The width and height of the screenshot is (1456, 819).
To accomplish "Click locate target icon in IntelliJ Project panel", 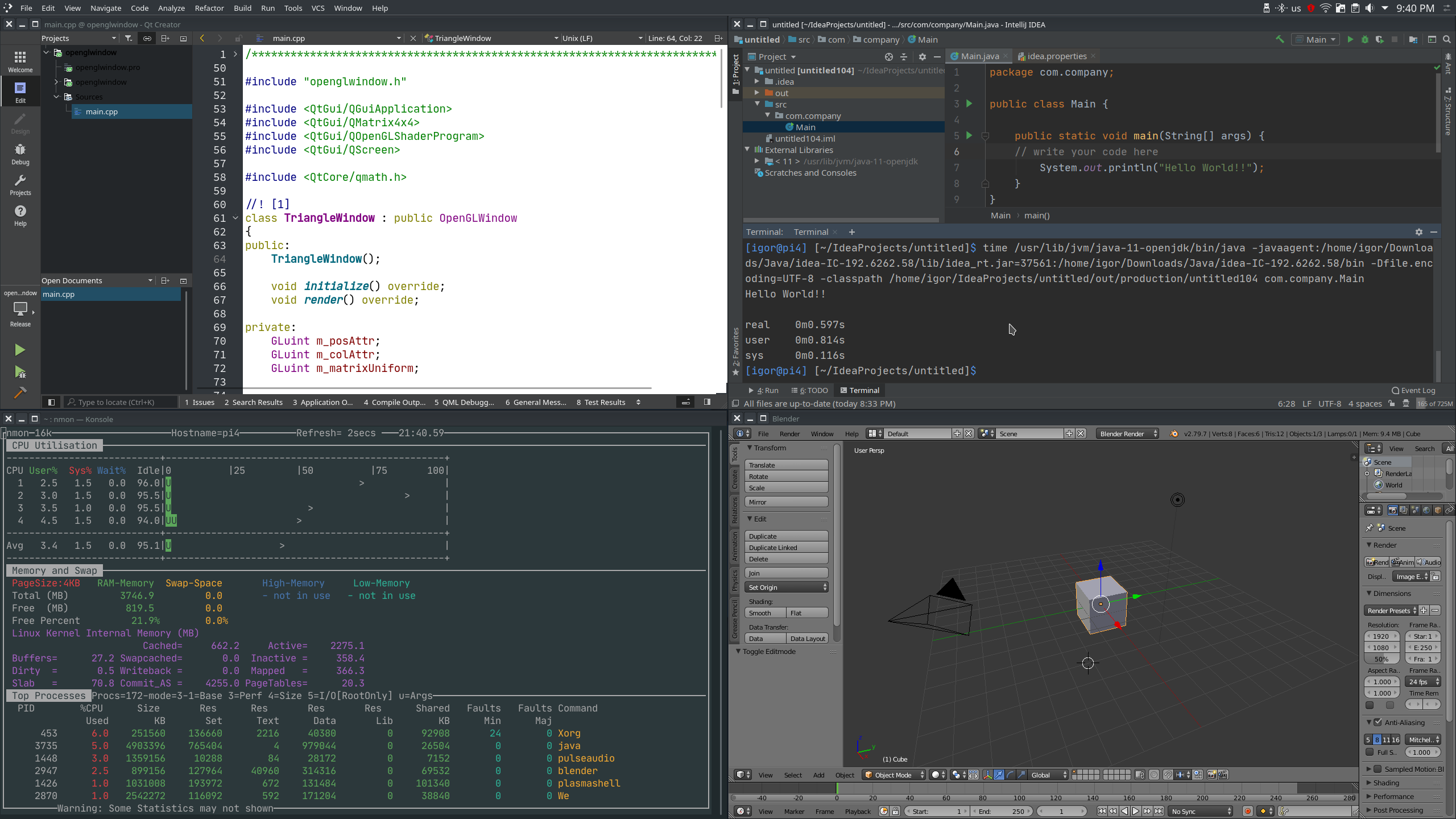I will click(889, 56).
